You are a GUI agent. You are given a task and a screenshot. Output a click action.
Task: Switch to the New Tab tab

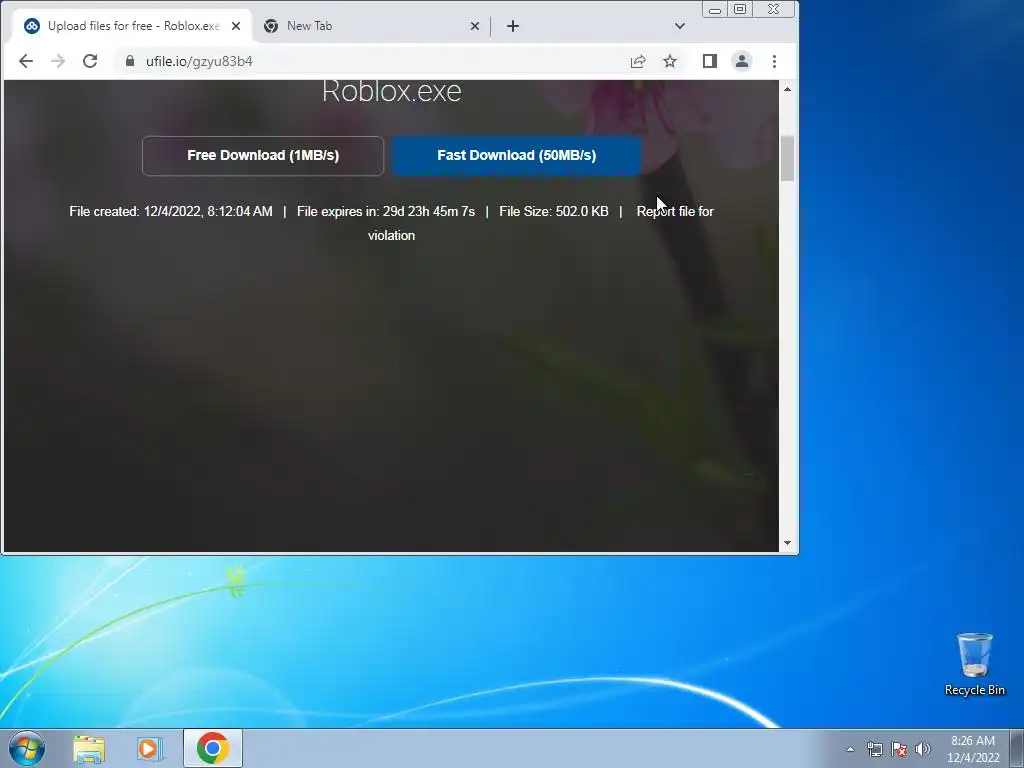click(x=371, y=26)
